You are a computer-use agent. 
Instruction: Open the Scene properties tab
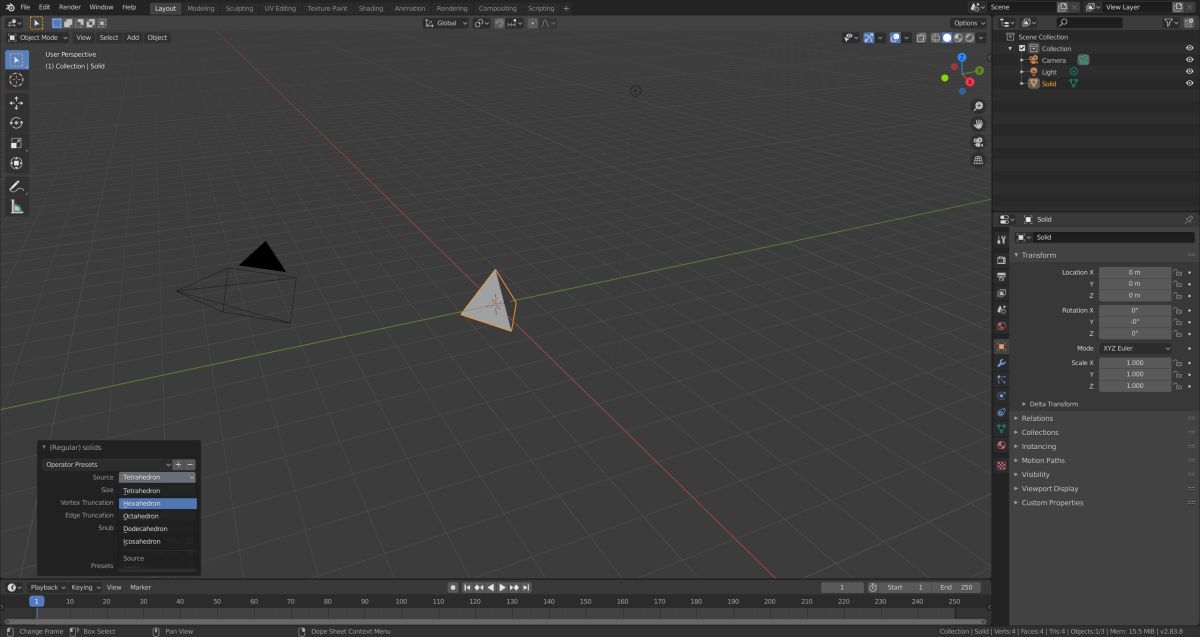click(1001, 310)
